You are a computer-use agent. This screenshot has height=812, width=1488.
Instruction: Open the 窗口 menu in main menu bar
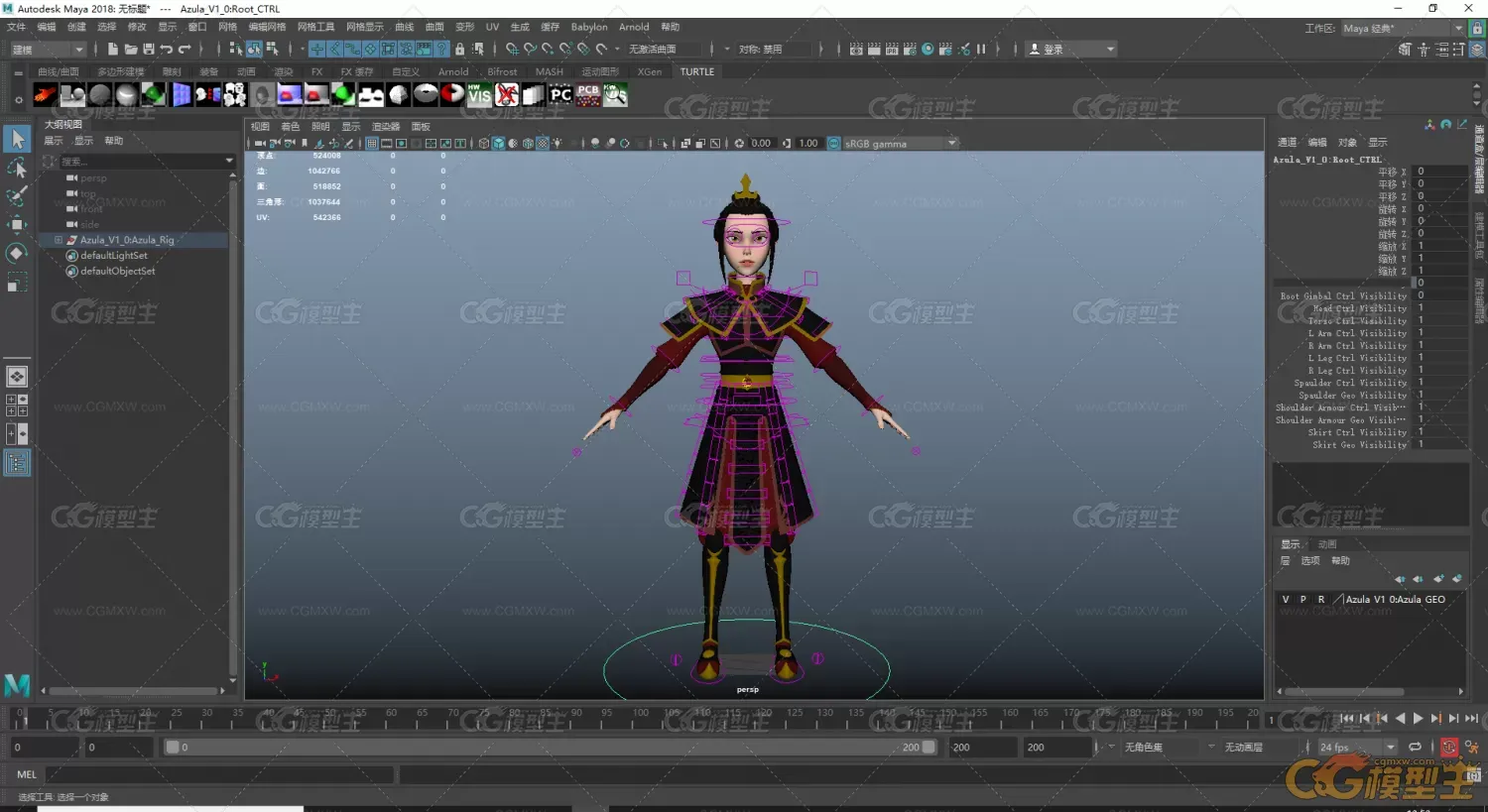click(x=197, y=27)
